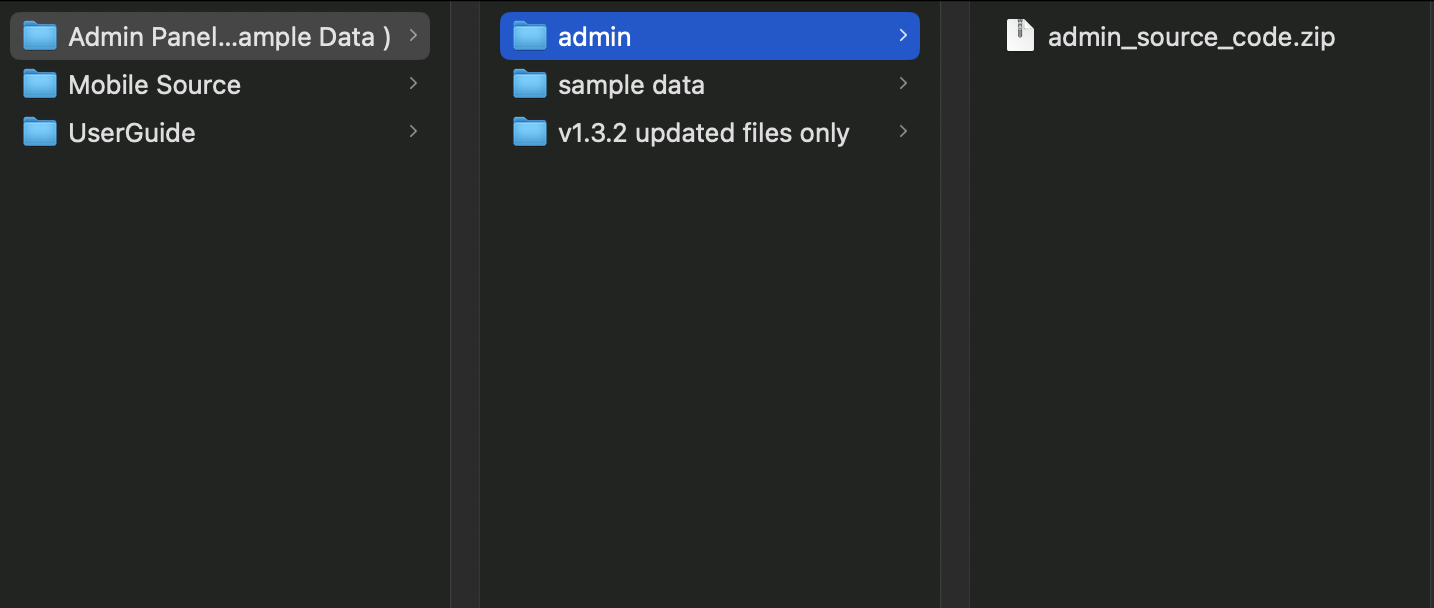Expand the Admin Panel folder chevron
Screen dimensions: 1434x608
413,36
